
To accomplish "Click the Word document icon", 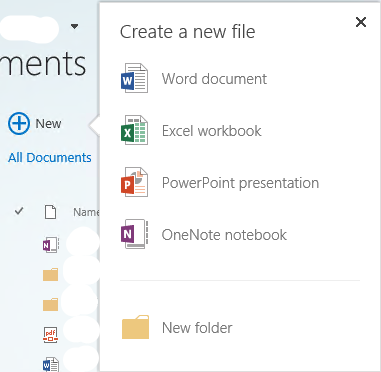I will (134, 78).
